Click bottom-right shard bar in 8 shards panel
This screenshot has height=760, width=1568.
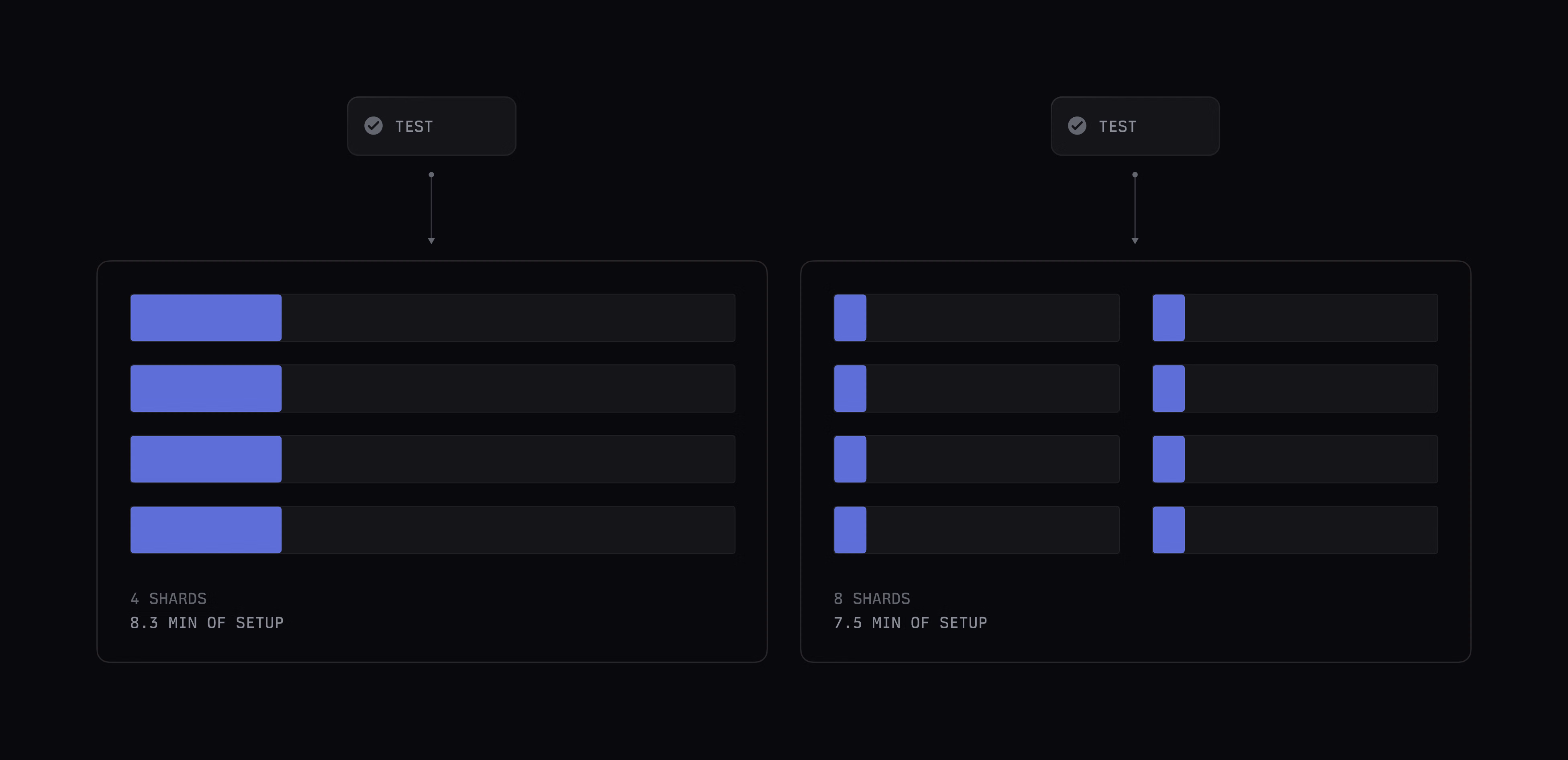(1295, 530)
